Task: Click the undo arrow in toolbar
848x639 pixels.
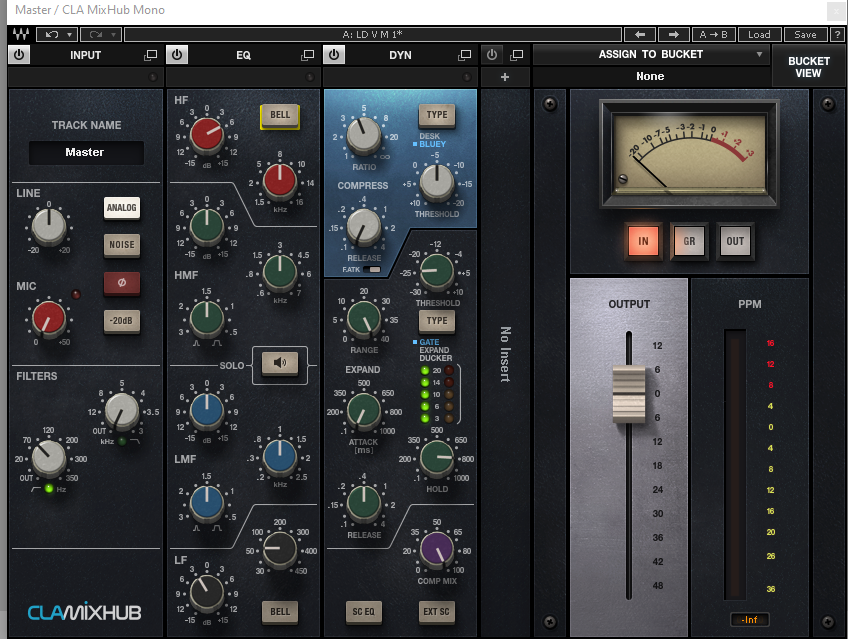Action: [50, 34]
